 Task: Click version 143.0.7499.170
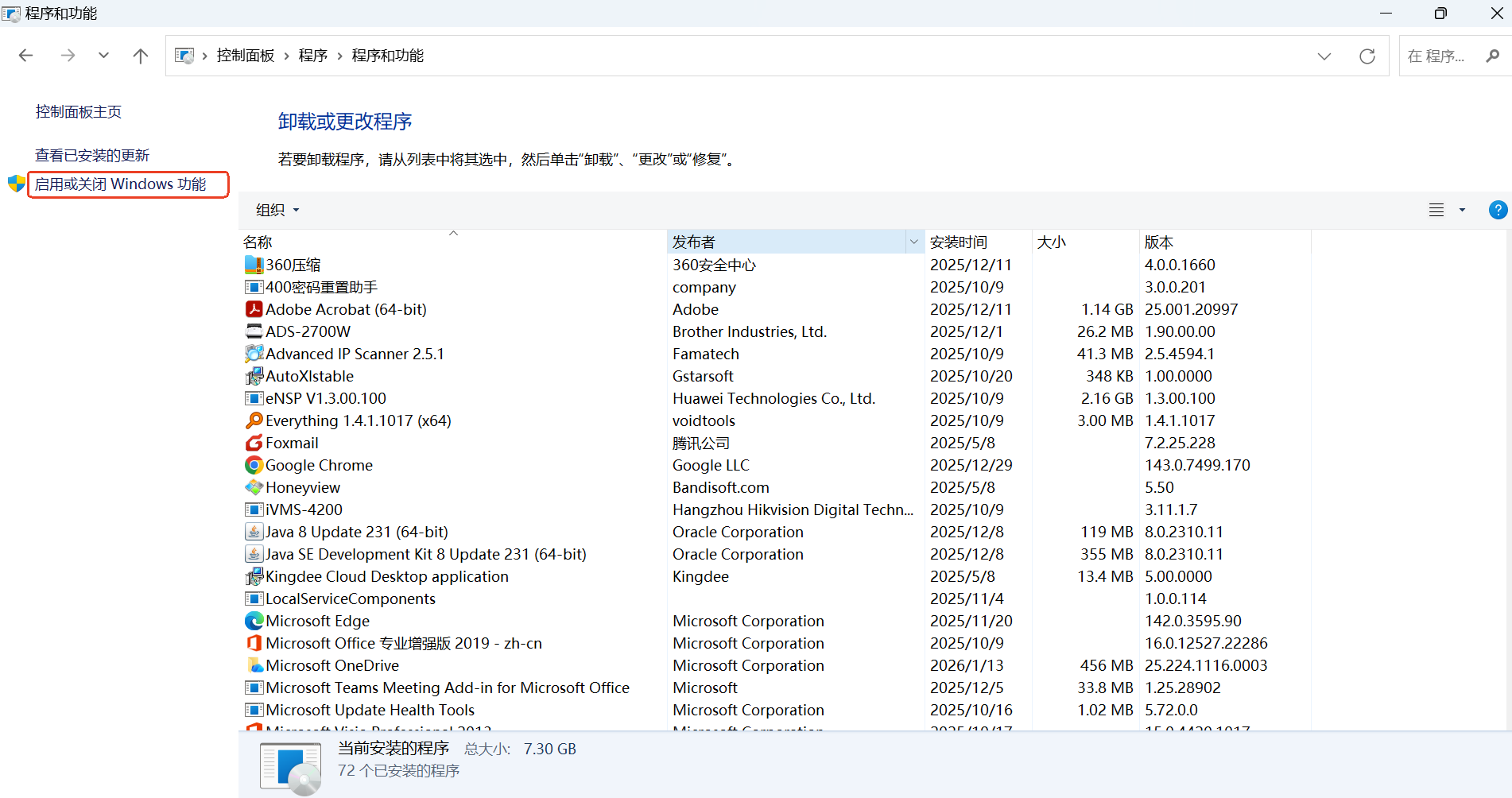(x=1197, y=465)
